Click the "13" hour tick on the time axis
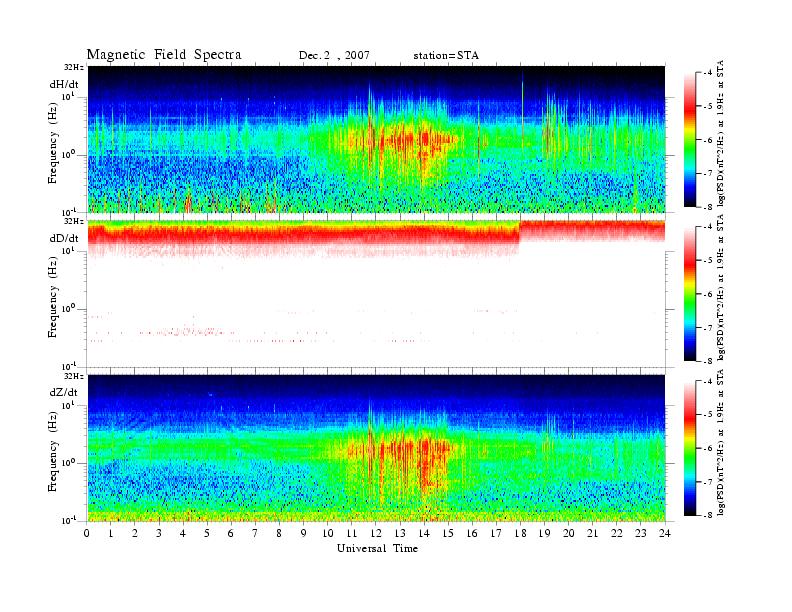This screenshot has height=612, width=792. (x=400, y=533)
